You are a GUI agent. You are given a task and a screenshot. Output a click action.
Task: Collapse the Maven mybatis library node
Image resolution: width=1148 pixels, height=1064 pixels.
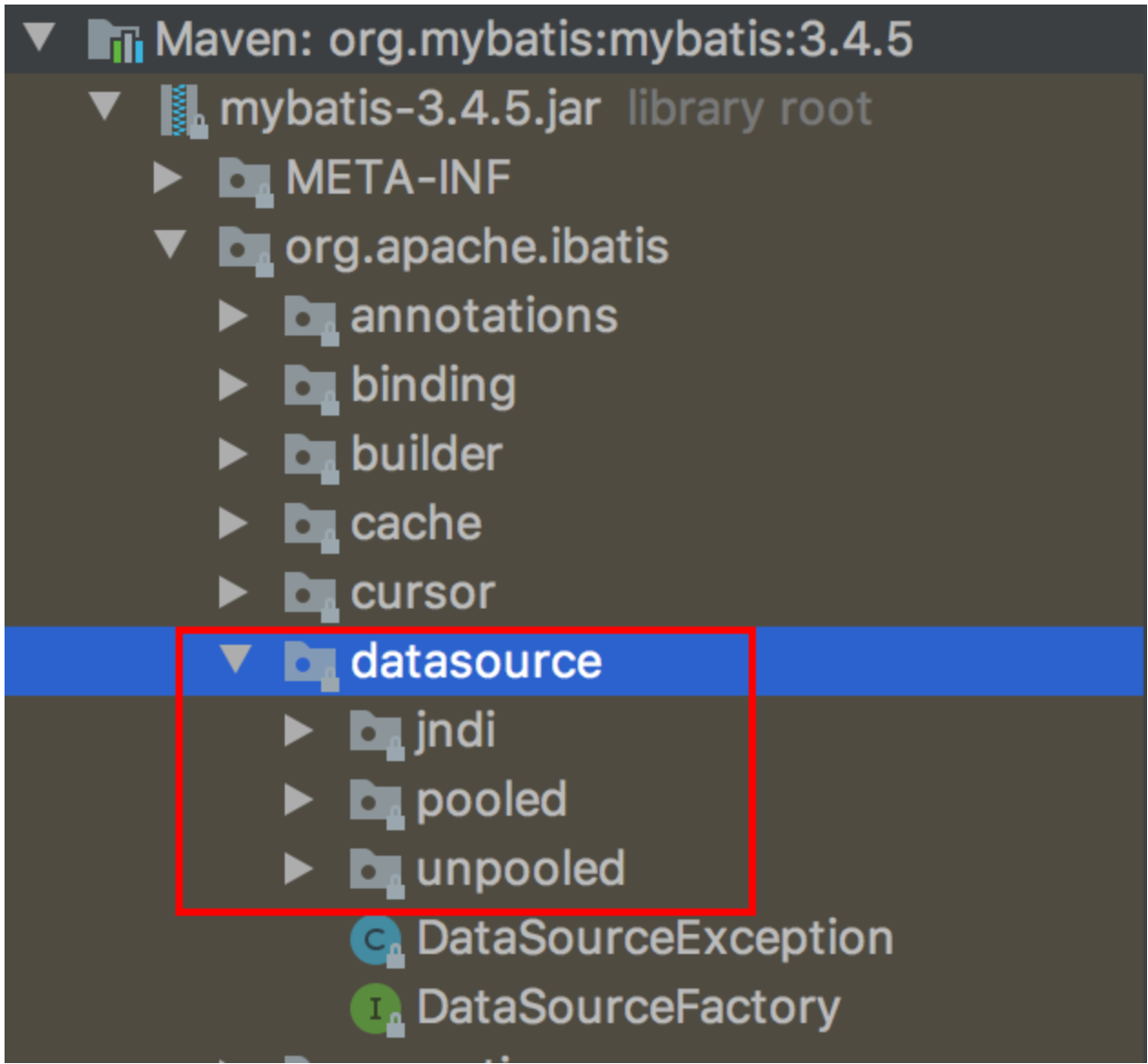point(39,38)
